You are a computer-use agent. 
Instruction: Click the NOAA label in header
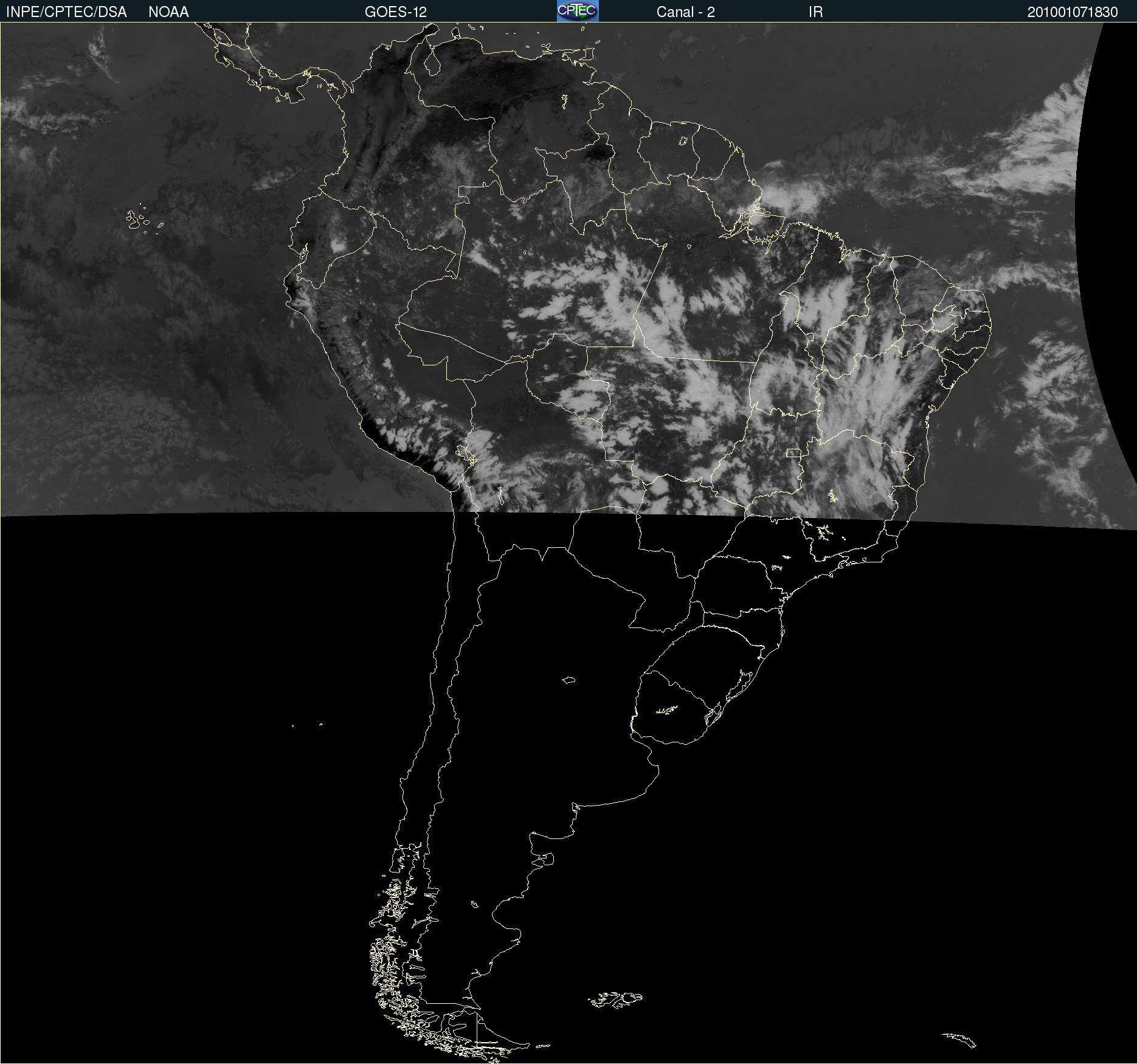(x=168, y=12)
